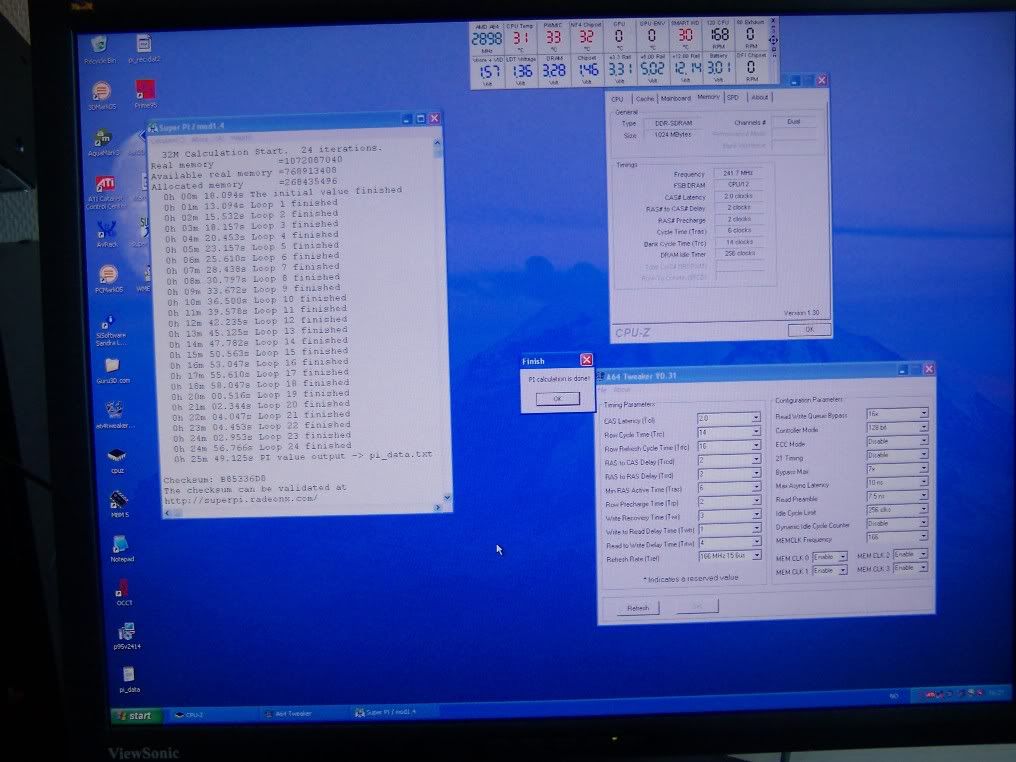Expand the CAS Latency (Tcl) dropdown
Image resolution: width=1016 pixels, height=762 pixels.
pyautogui.click(x=756, y=418)
